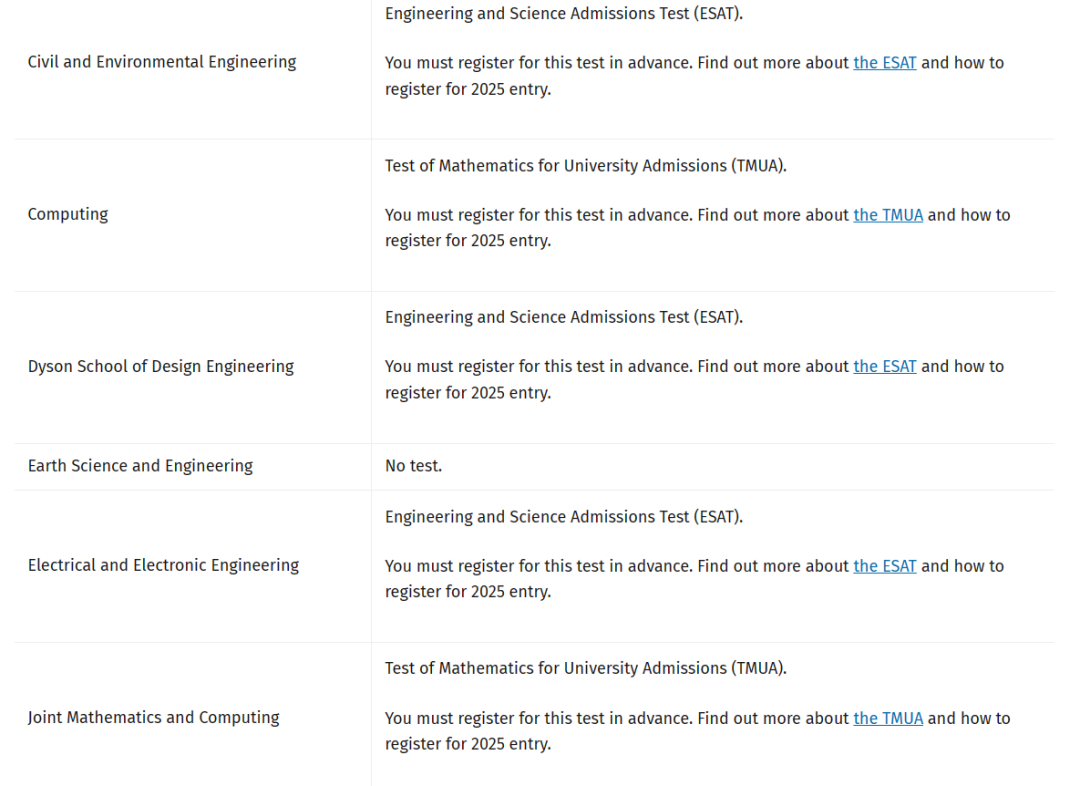1080x786 pixels.
Task: Click "register for 2025 entry" in the Computing row
Action: point(467,241)
